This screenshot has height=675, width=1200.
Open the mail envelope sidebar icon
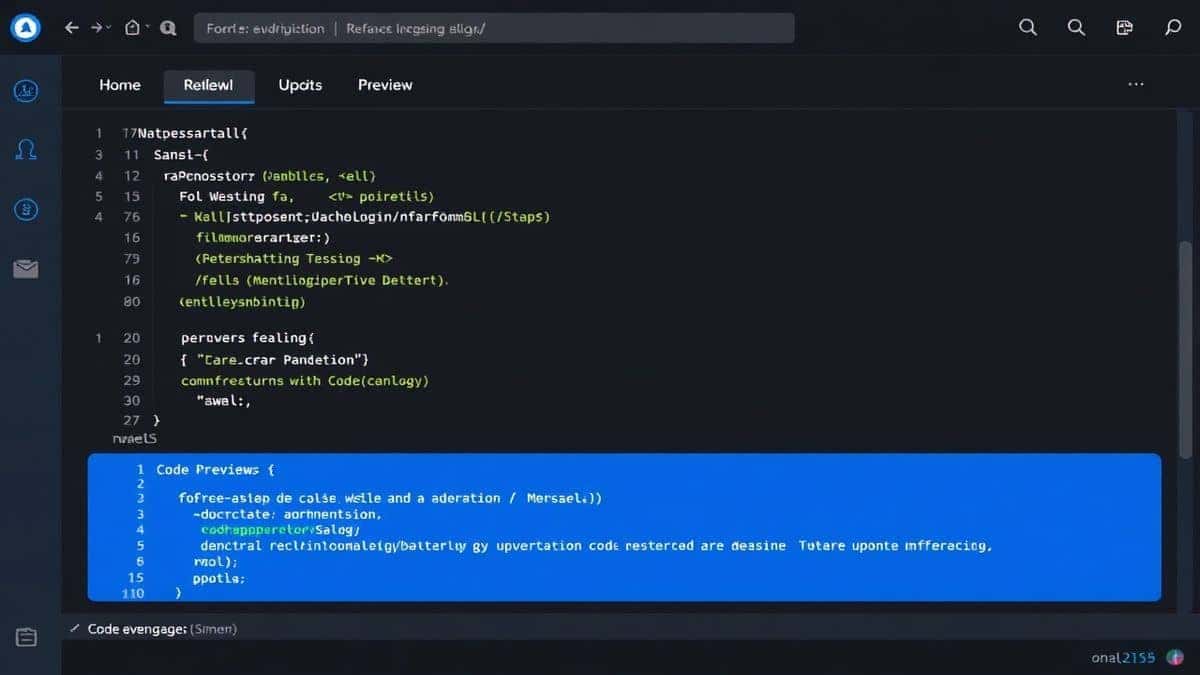click(26, 268)
